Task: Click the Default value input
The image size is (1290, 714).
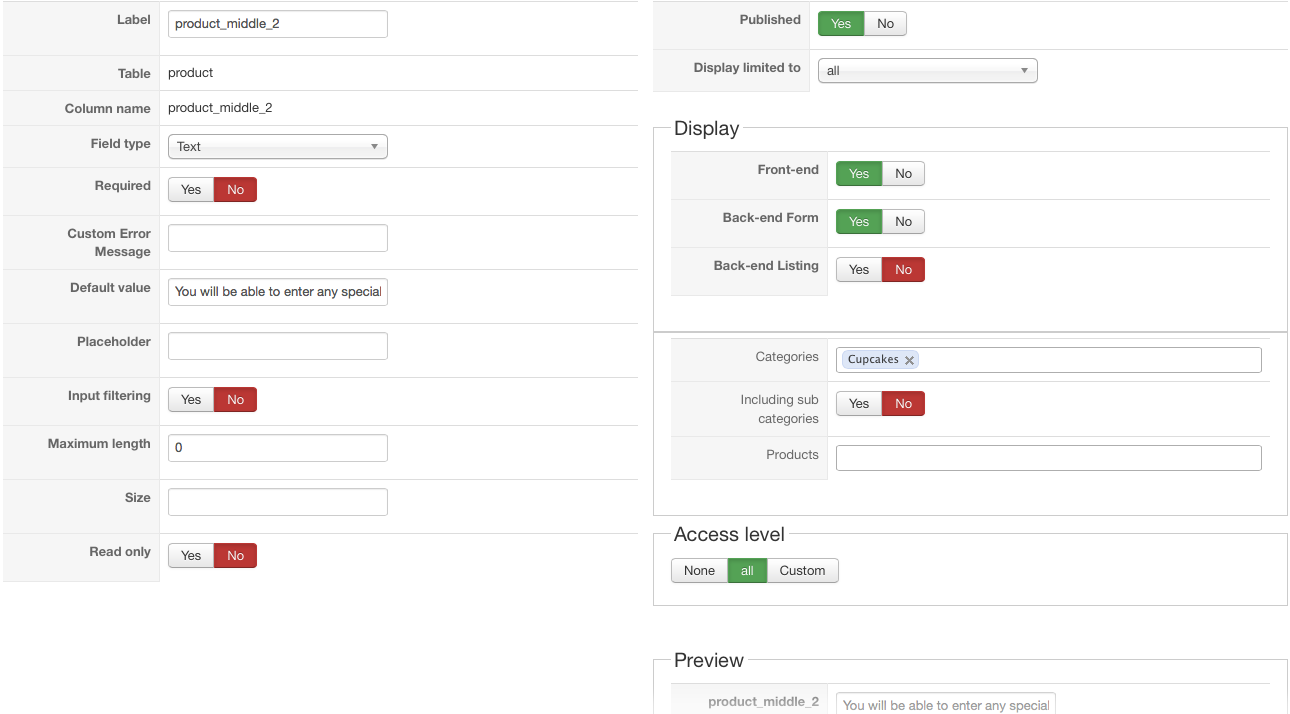Action: pos(277,292)
